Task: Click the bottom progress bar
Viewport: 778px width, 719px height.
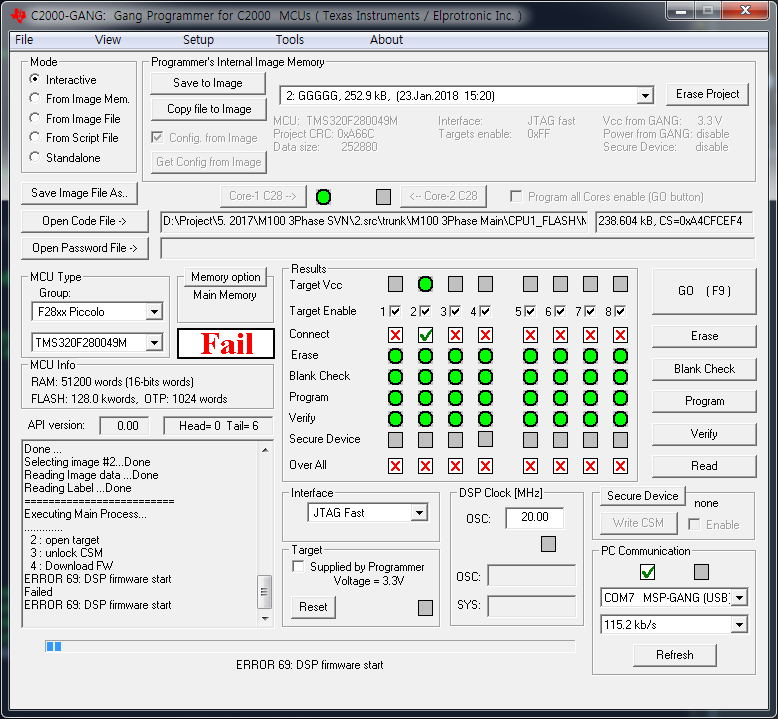Action: coord(310,646)
